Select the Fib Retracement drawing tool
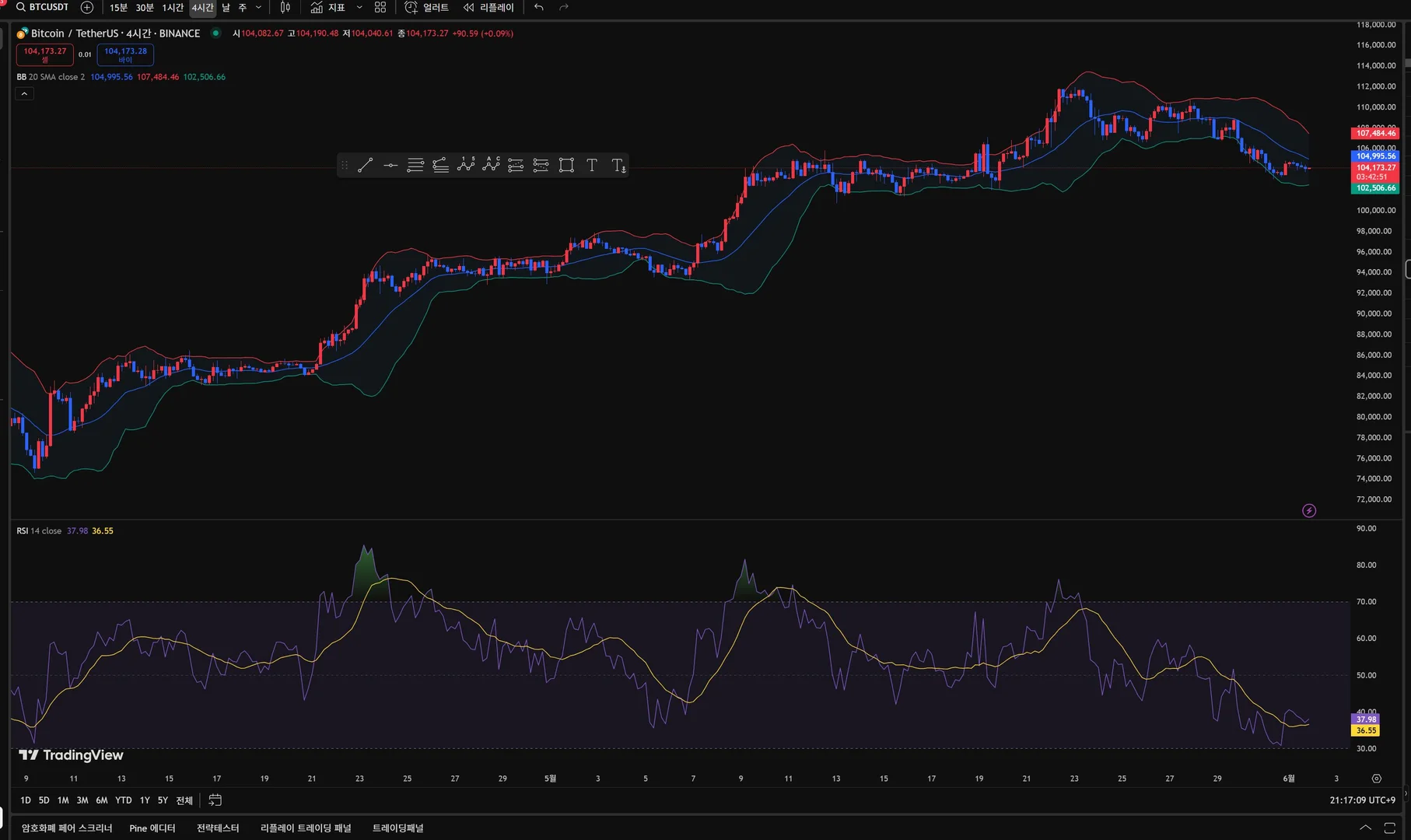 (415, 165)
